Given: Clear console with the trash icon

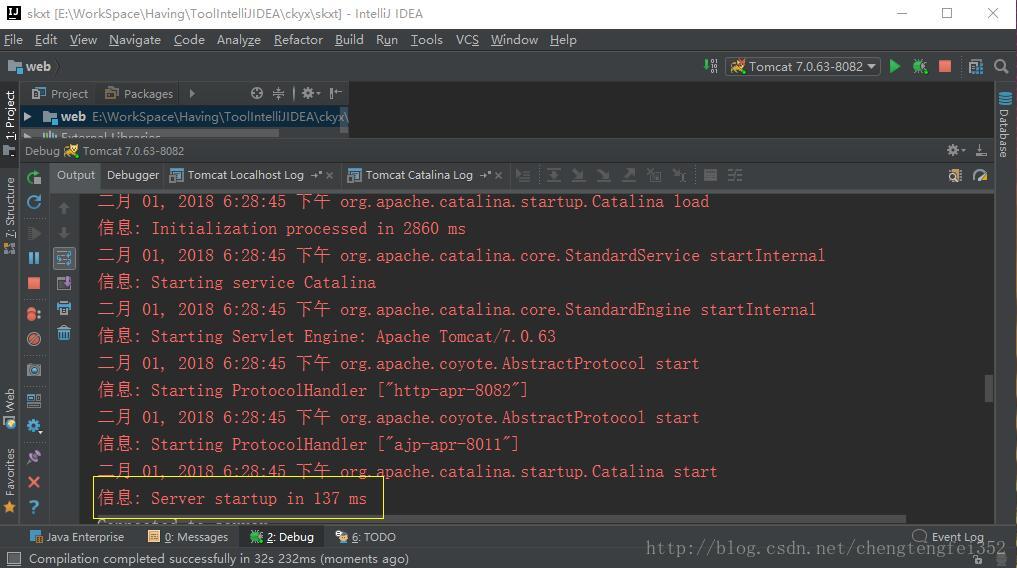Looking at the screenshot, I should [x=64, y=333].
